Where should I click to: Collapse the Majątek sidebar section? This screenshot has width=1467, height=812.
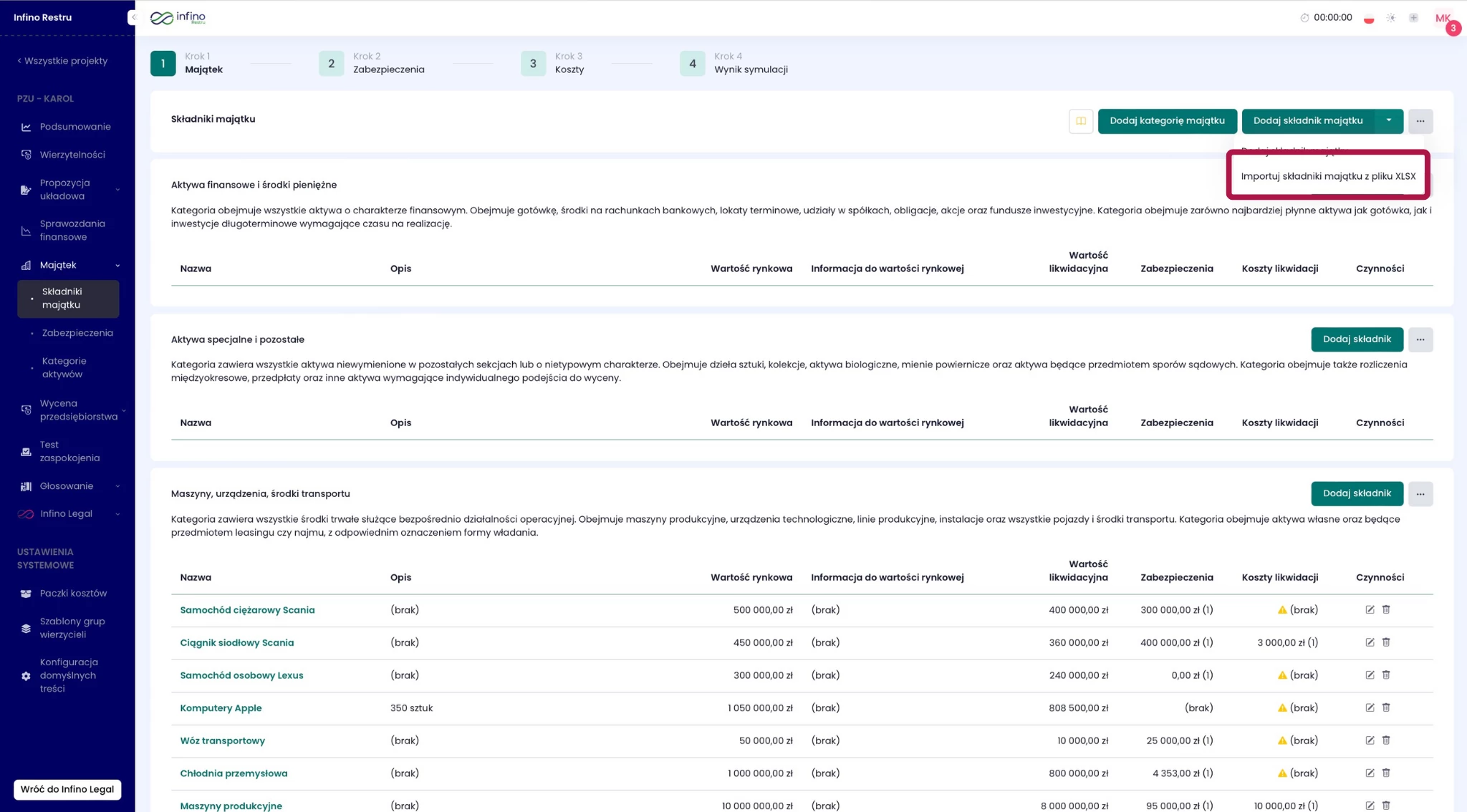point(117,266)
